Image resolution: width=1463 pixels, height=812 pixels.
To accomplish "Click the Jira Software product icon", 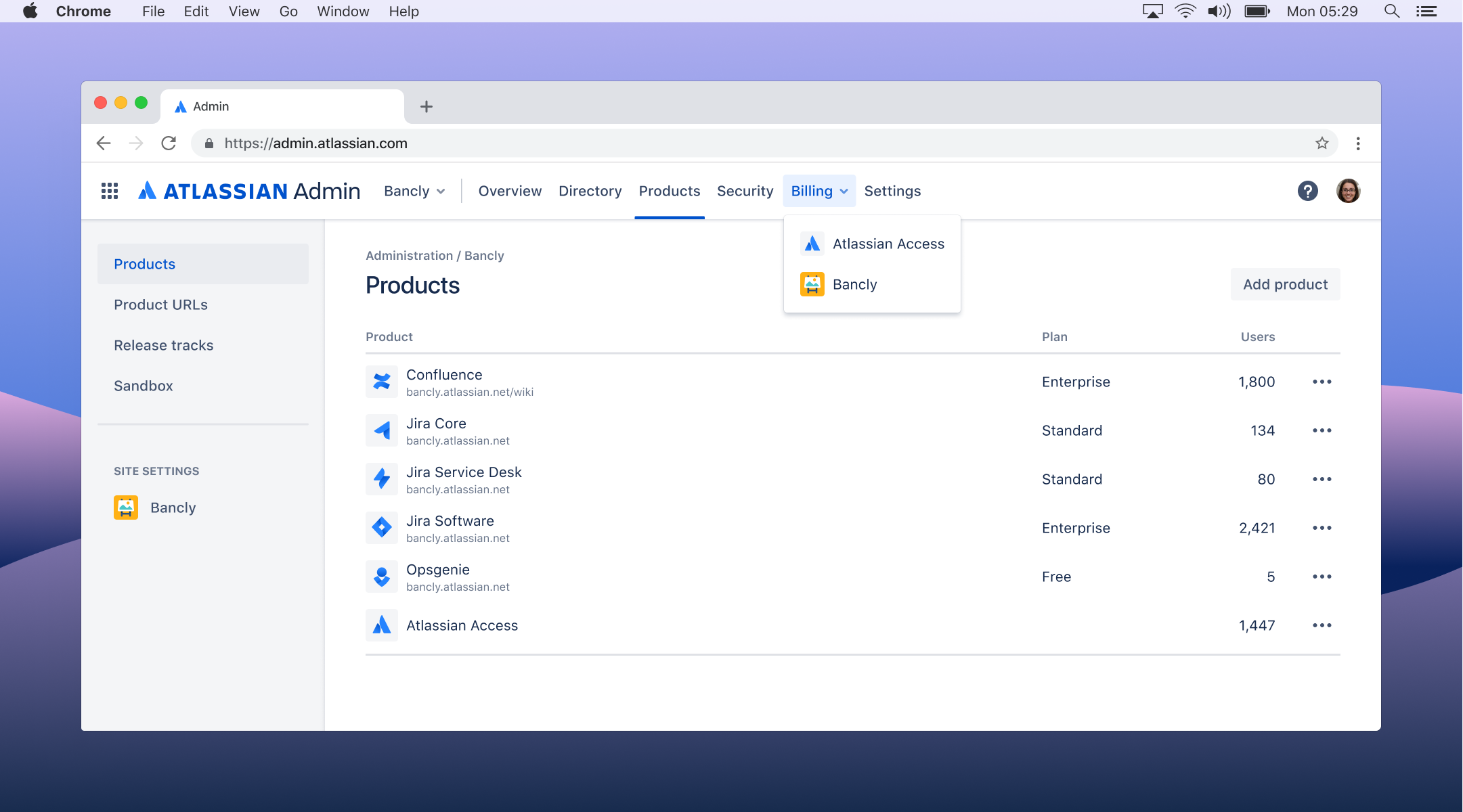I will (382, 528).
